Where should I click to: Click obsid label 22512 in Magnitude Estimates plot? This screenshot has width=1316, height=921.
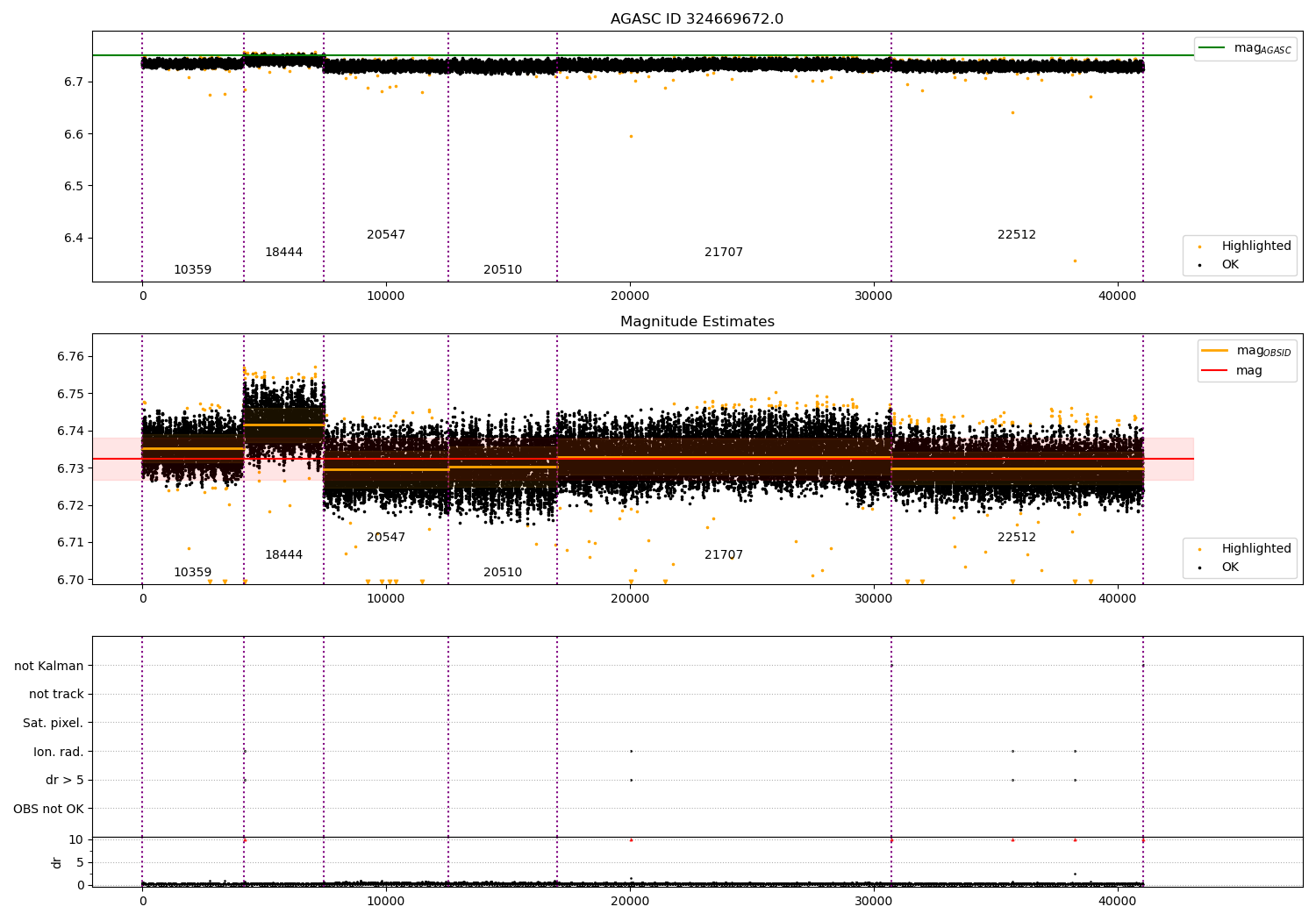pyautogui.click(x=1017, y=538)
